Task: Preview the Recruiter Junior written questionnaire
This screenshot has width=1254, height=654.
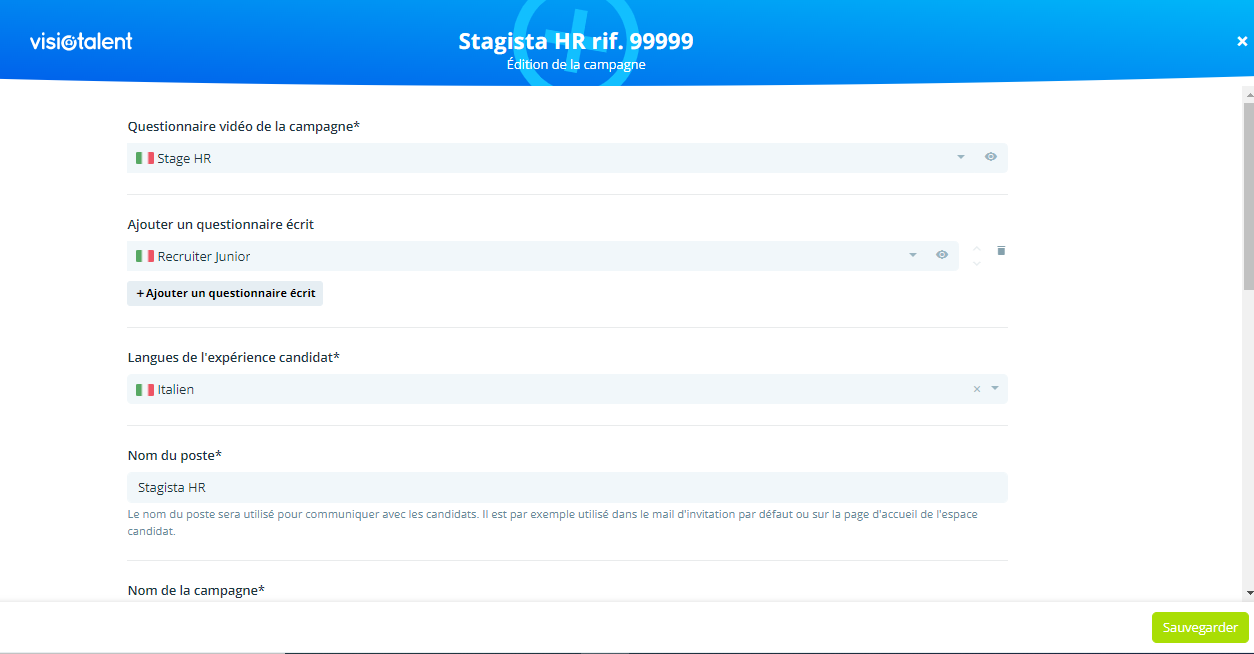Action: [x=941, y=255]
